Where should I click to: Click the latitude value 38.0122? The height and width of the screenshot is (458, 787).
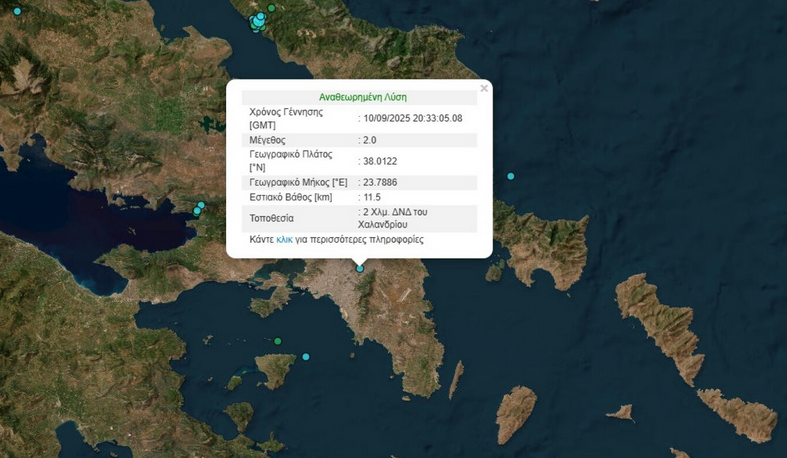coord(380,160)
